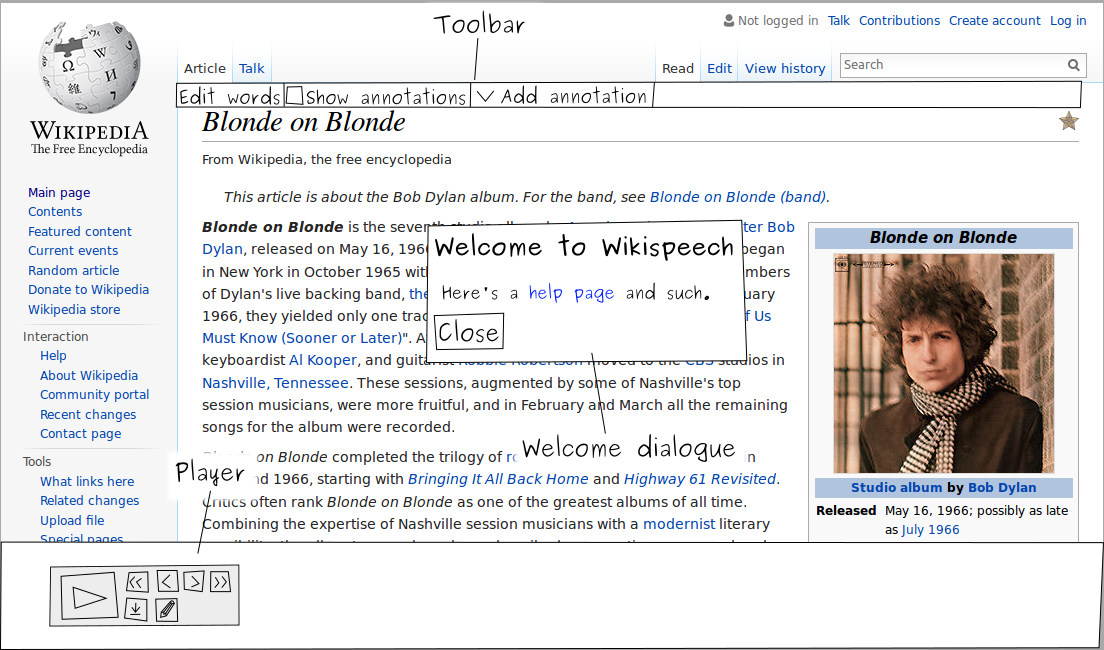Screen dimensions: 1104x650
Task: Go to next segment with single right arrow
Action: (x=194, y=581)
